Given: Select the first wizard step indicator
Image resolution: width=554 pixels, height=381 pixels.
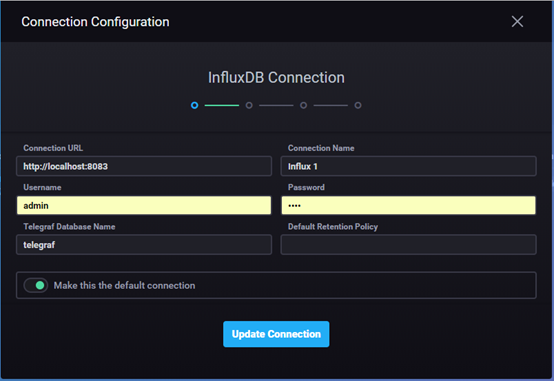Looking at the screenshot, I should 194,105.
